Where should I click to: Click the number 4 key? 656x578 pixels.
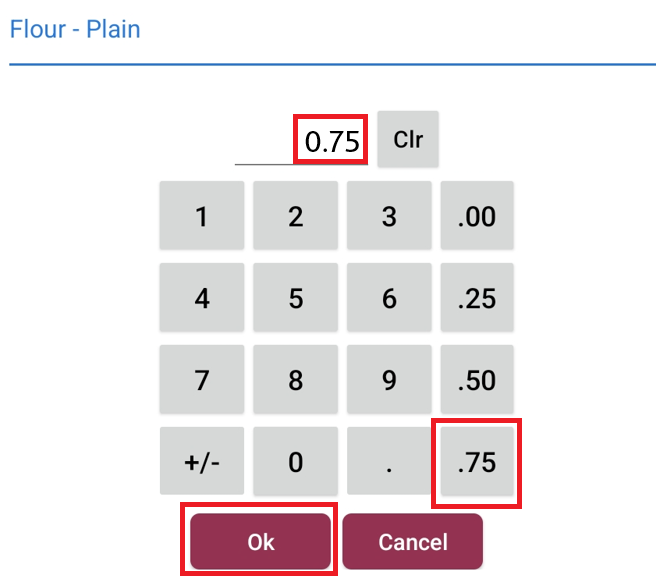[x=201, y=298]
